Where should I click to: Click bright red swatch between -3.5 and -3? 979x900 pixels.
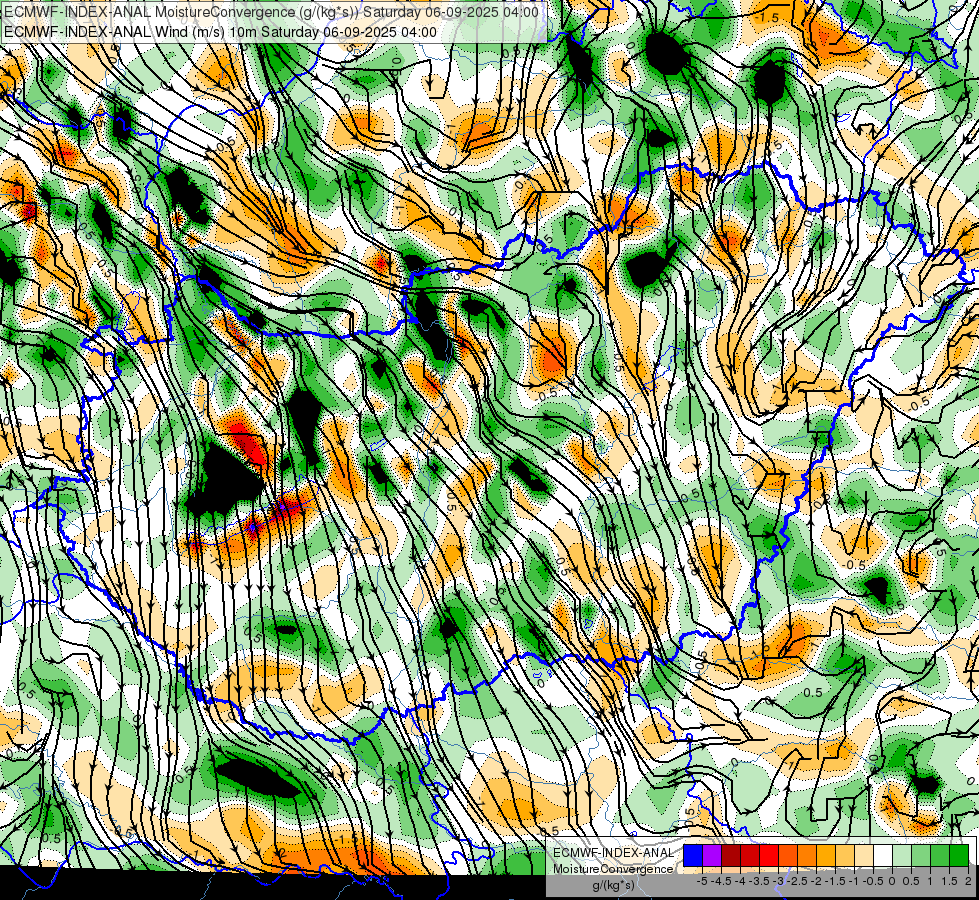pos(769,855)
